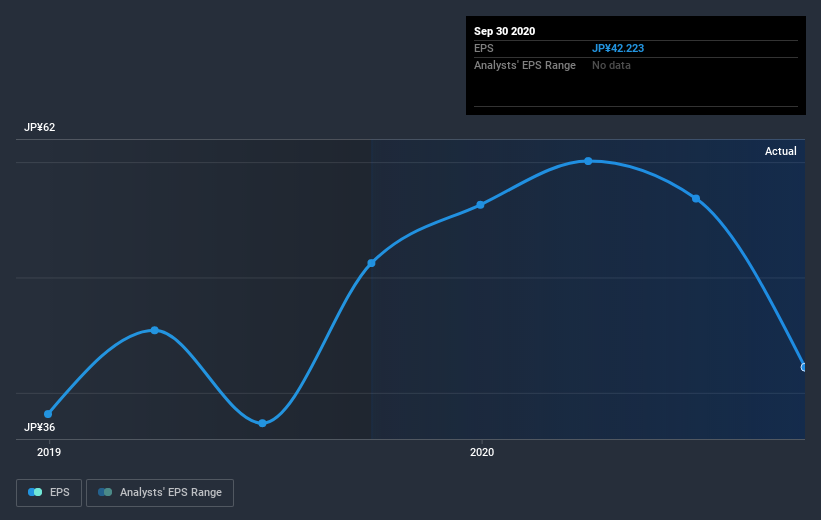Click the Actual region label
Image resolution: width=821 pixels, height=520 pixels.
tap(780, 151)
